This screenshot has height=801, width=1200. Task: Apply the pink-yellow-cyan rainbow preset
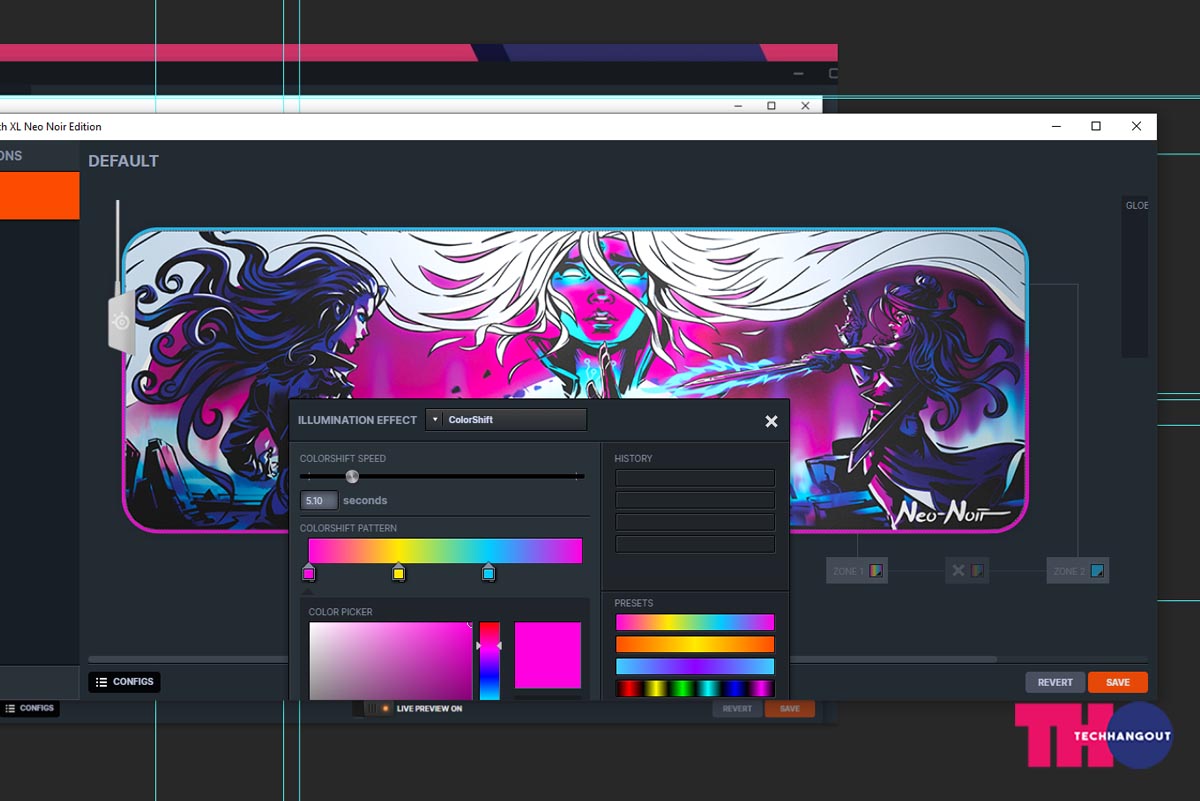(695, 622)
